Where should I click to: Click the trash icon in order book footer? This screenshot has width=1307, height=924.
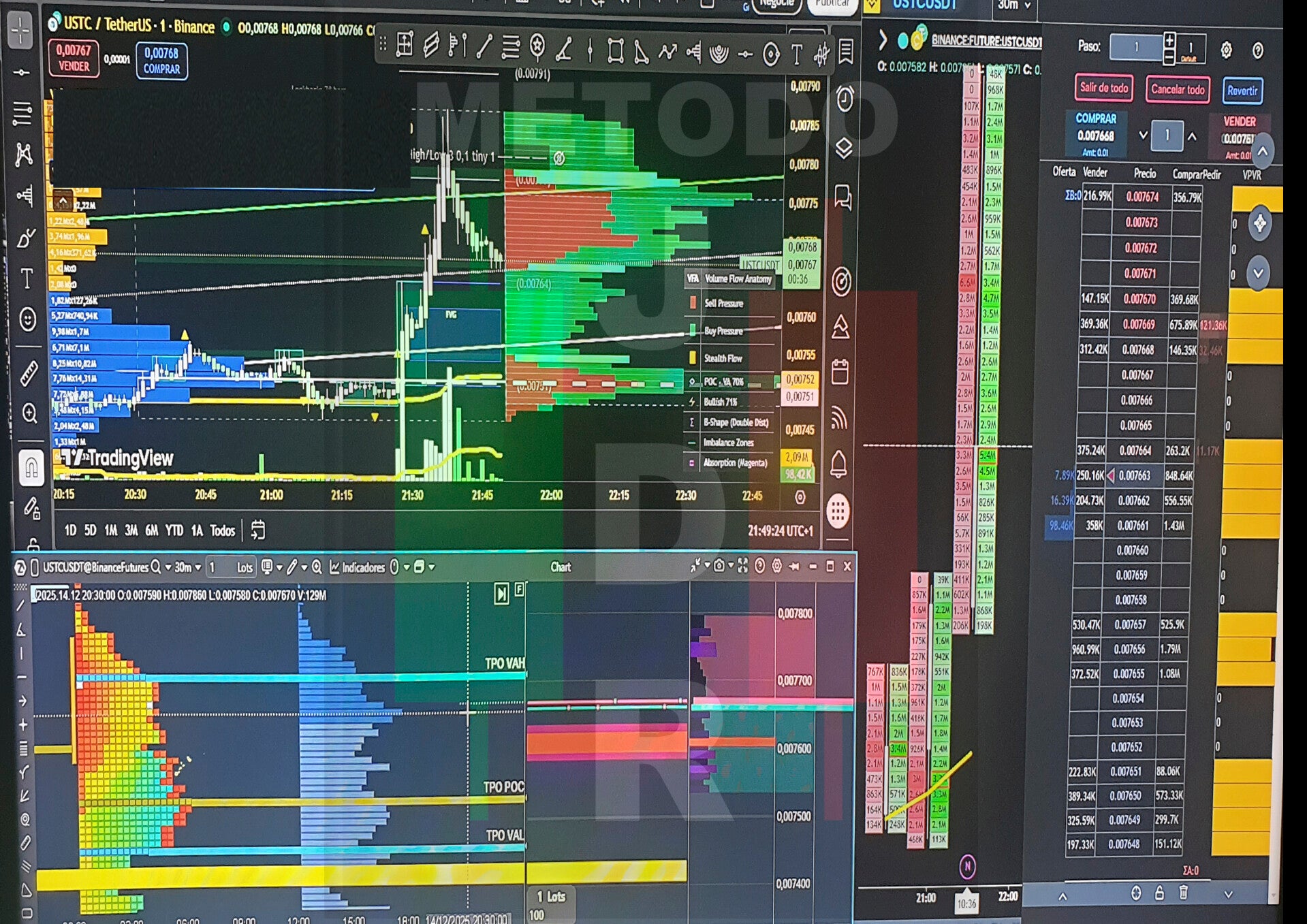1183,893
